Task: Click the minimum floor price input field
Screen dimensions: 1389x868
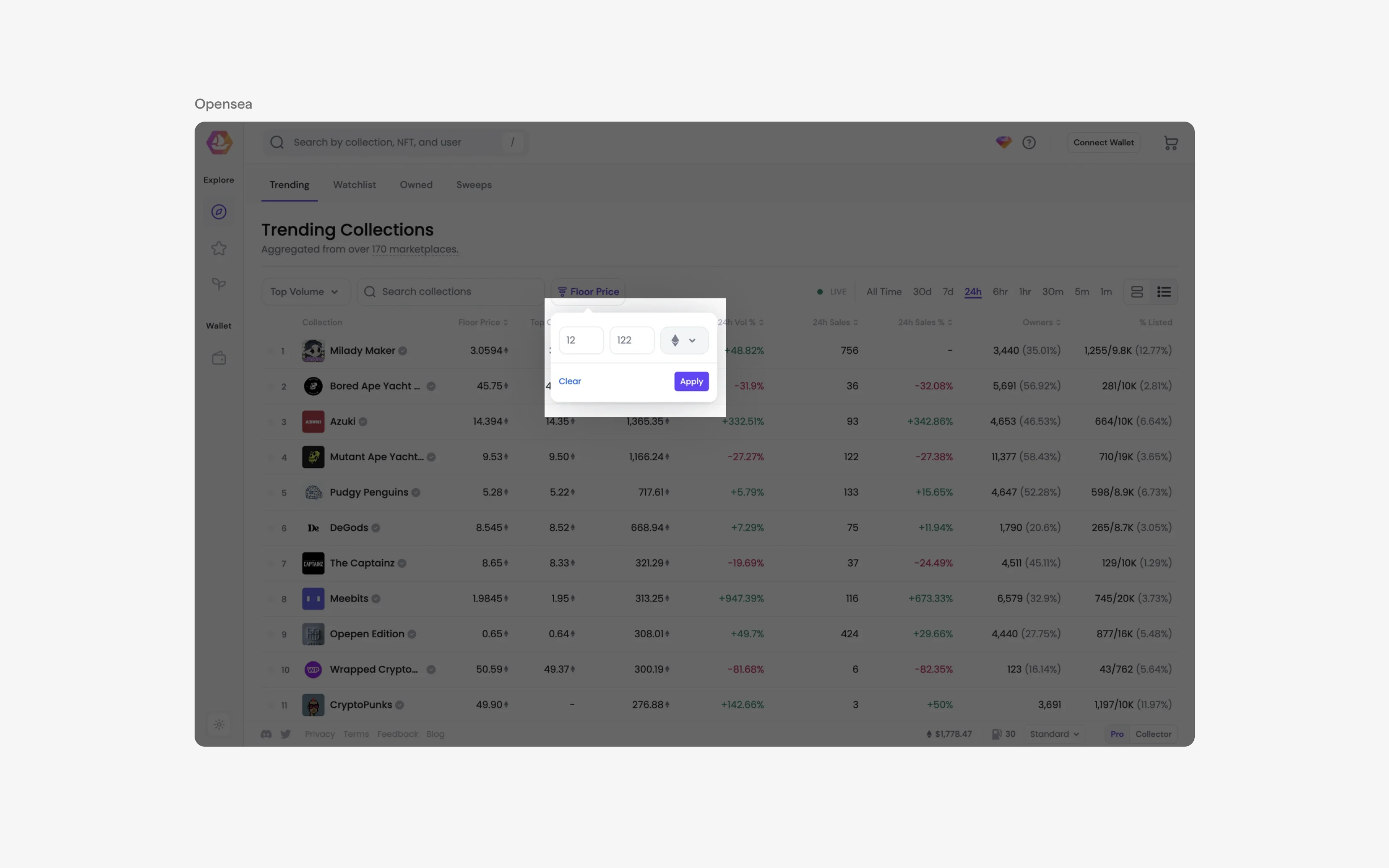Action: coord(581,340)
